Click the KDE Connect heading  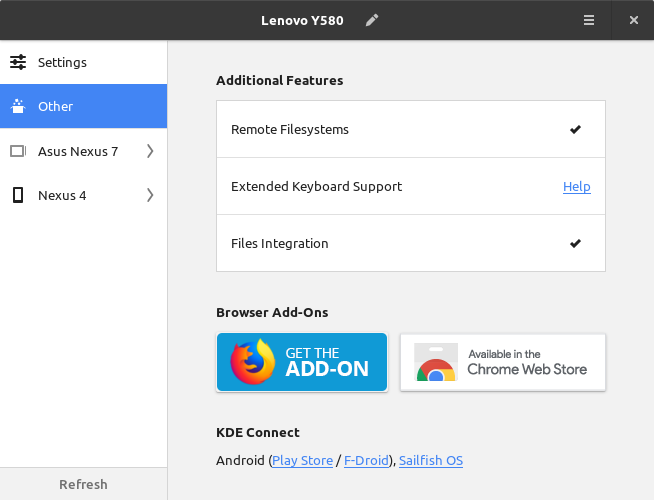258,432
